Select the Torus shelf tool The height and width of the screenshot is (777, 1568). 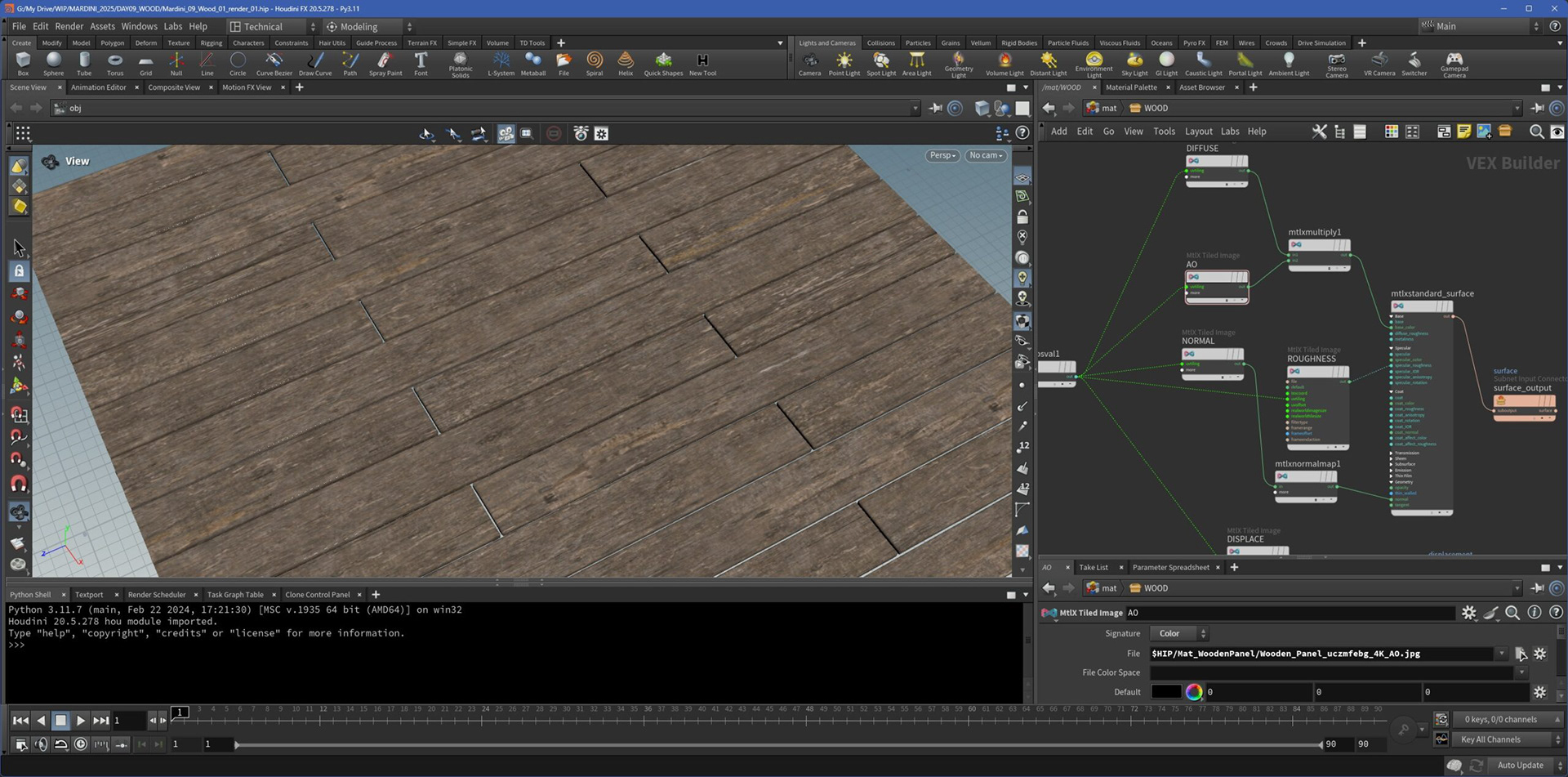(115, 64)
